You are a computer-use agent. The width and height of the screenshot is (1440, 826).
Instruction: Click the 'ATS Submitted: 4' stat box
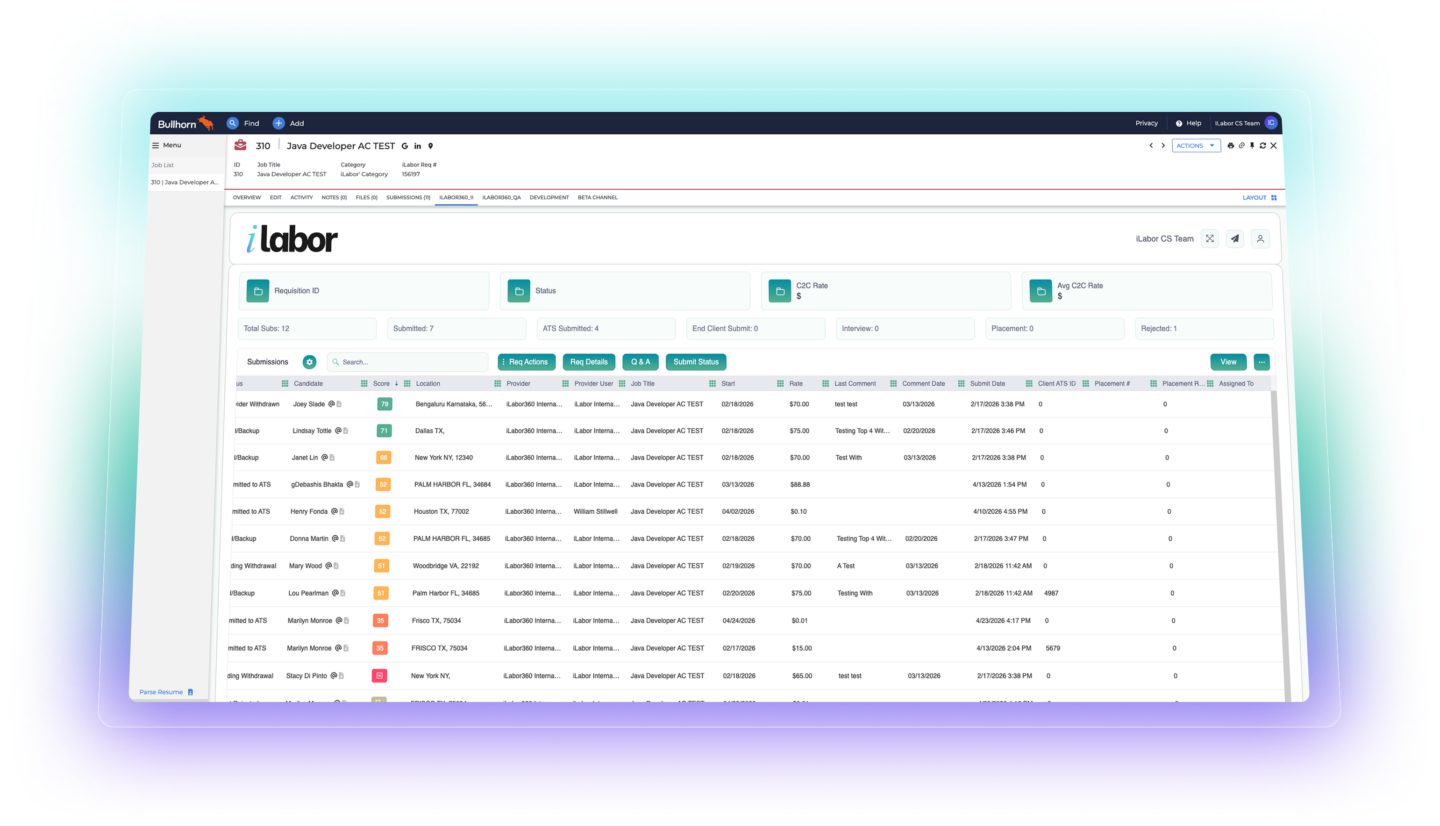tap(606, 328)
